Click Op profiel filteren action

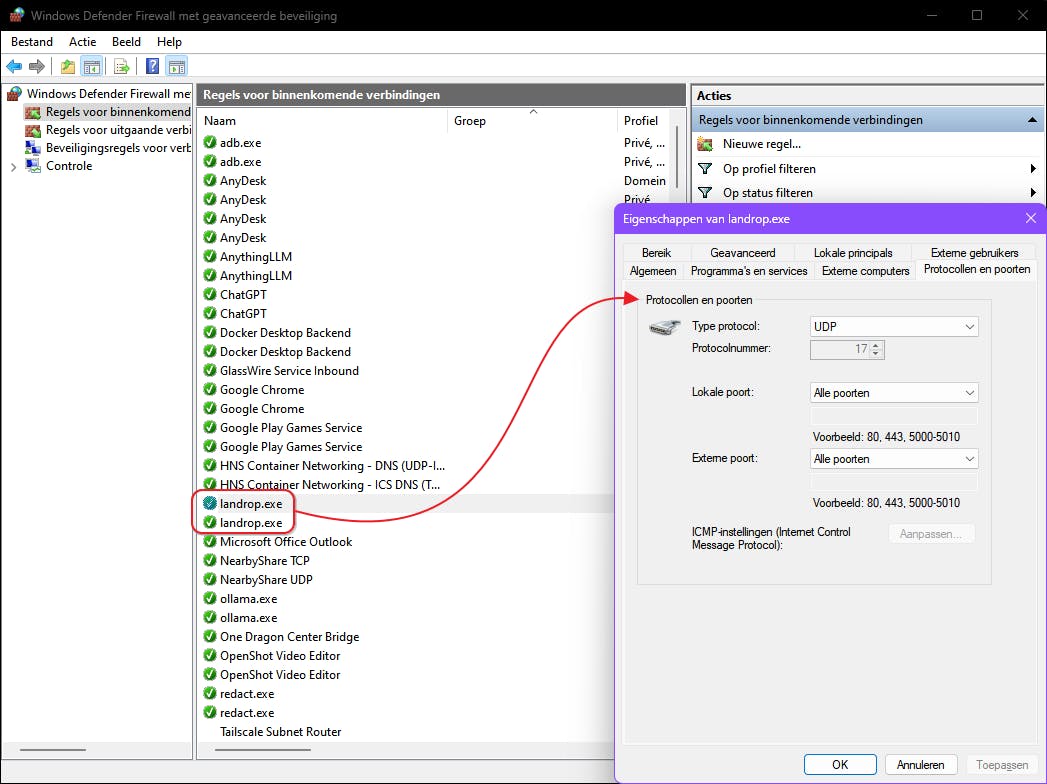[x=769, y=168]
